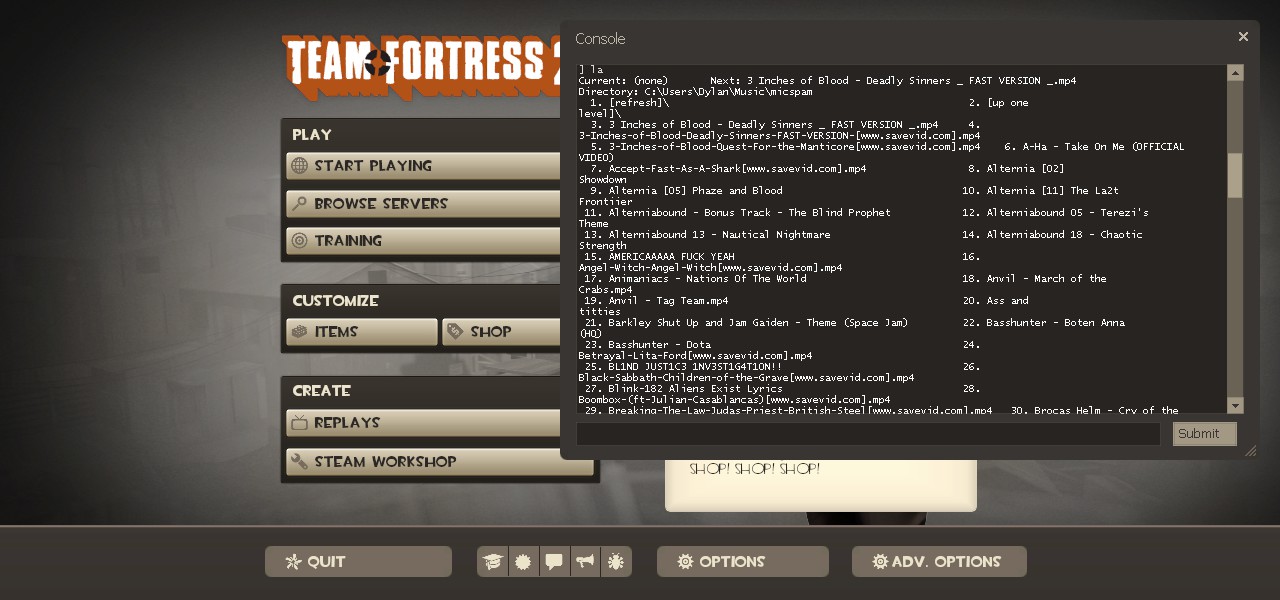
Task: Open the speech bubble comment icon
Action: click(554, 562)
